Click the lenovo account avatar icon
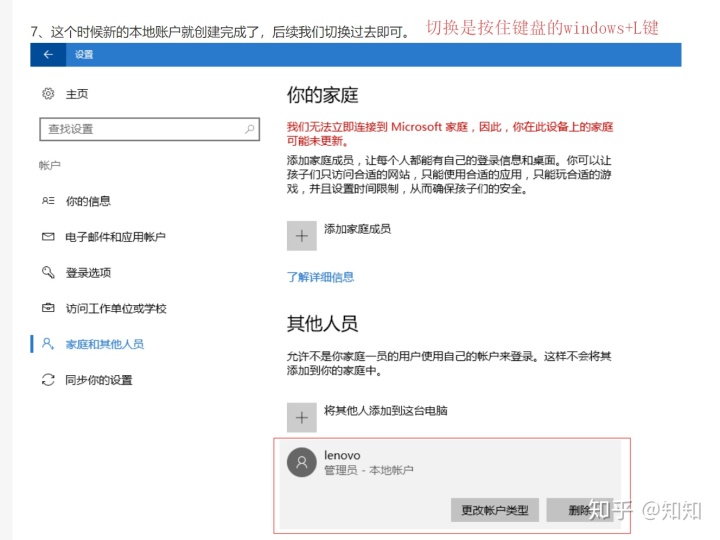 pyautogui.click(x=302, y=462)
